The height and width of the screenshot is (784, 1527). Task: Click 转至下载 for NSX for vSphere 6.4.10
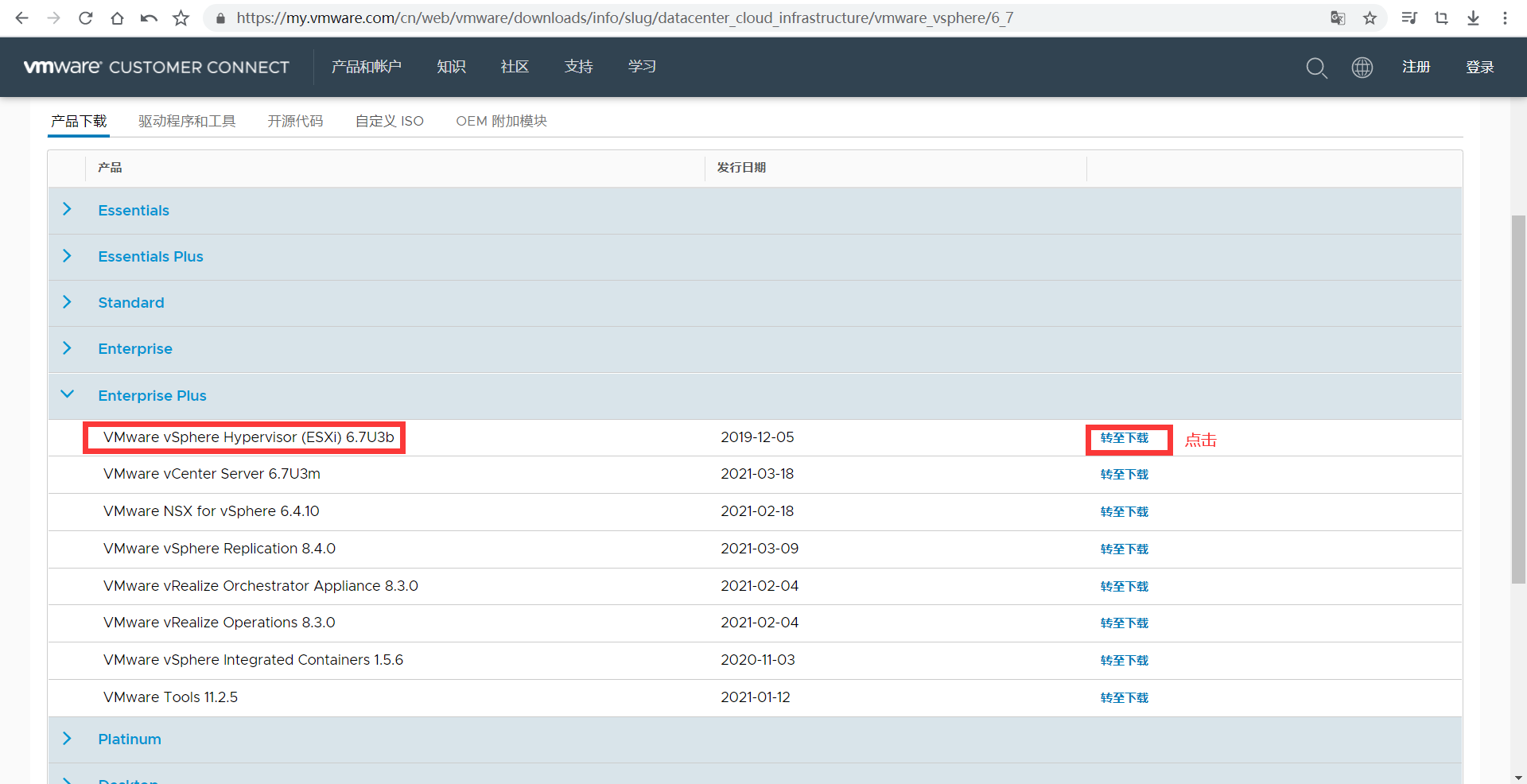tap(1125, 512)
